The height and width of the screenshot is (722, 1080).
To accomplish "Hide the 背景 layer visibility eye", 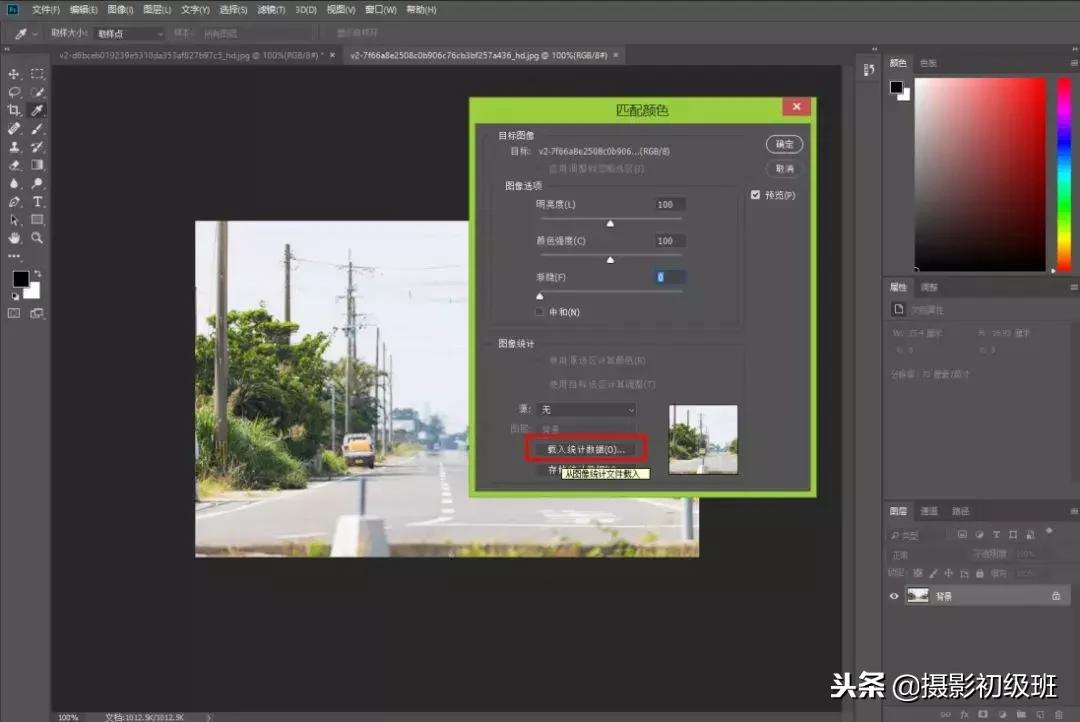I will tap(894, 596).
